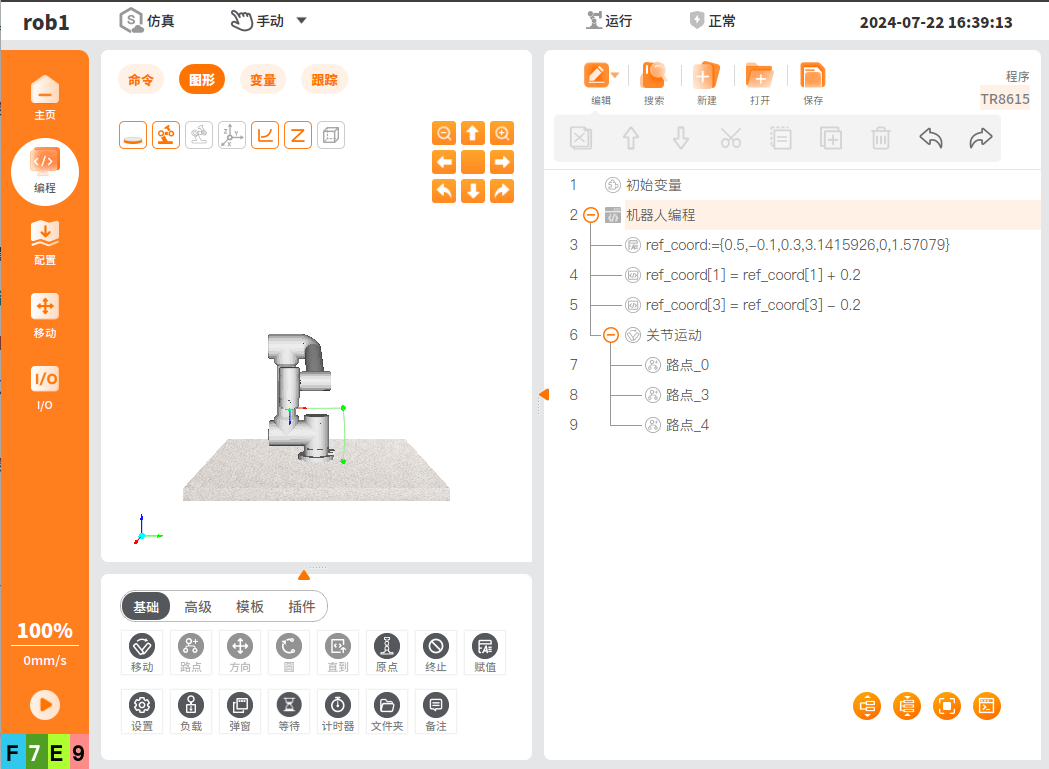Viewport: 1049px width, 769px height.
Task: Open the 手动 mode dropdown arrow
Action: (x=302, y=21)
